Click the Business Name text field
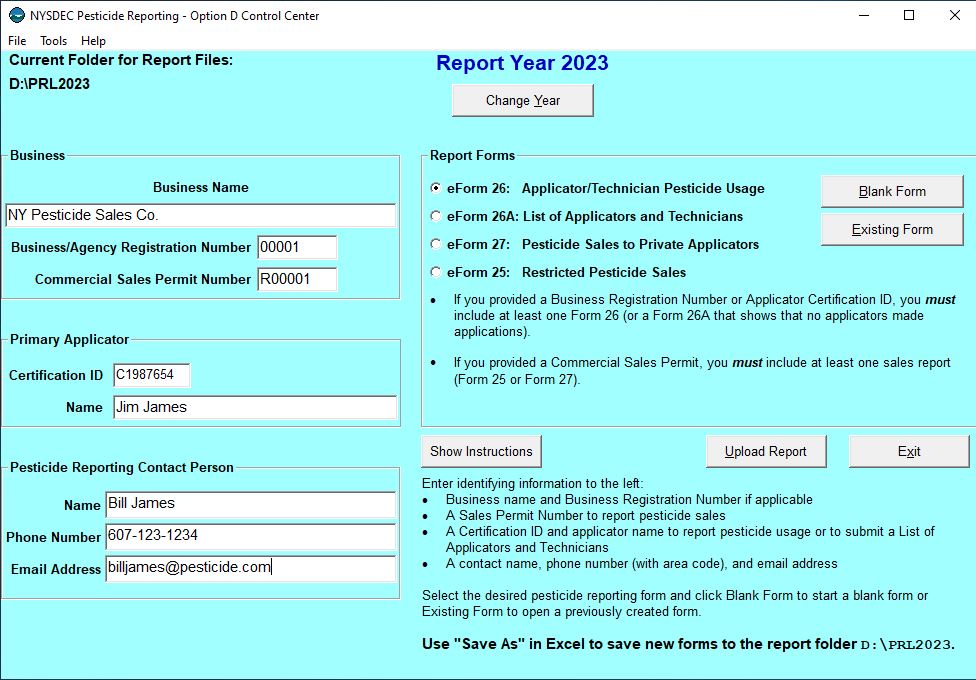 click(x=200, y=215)
